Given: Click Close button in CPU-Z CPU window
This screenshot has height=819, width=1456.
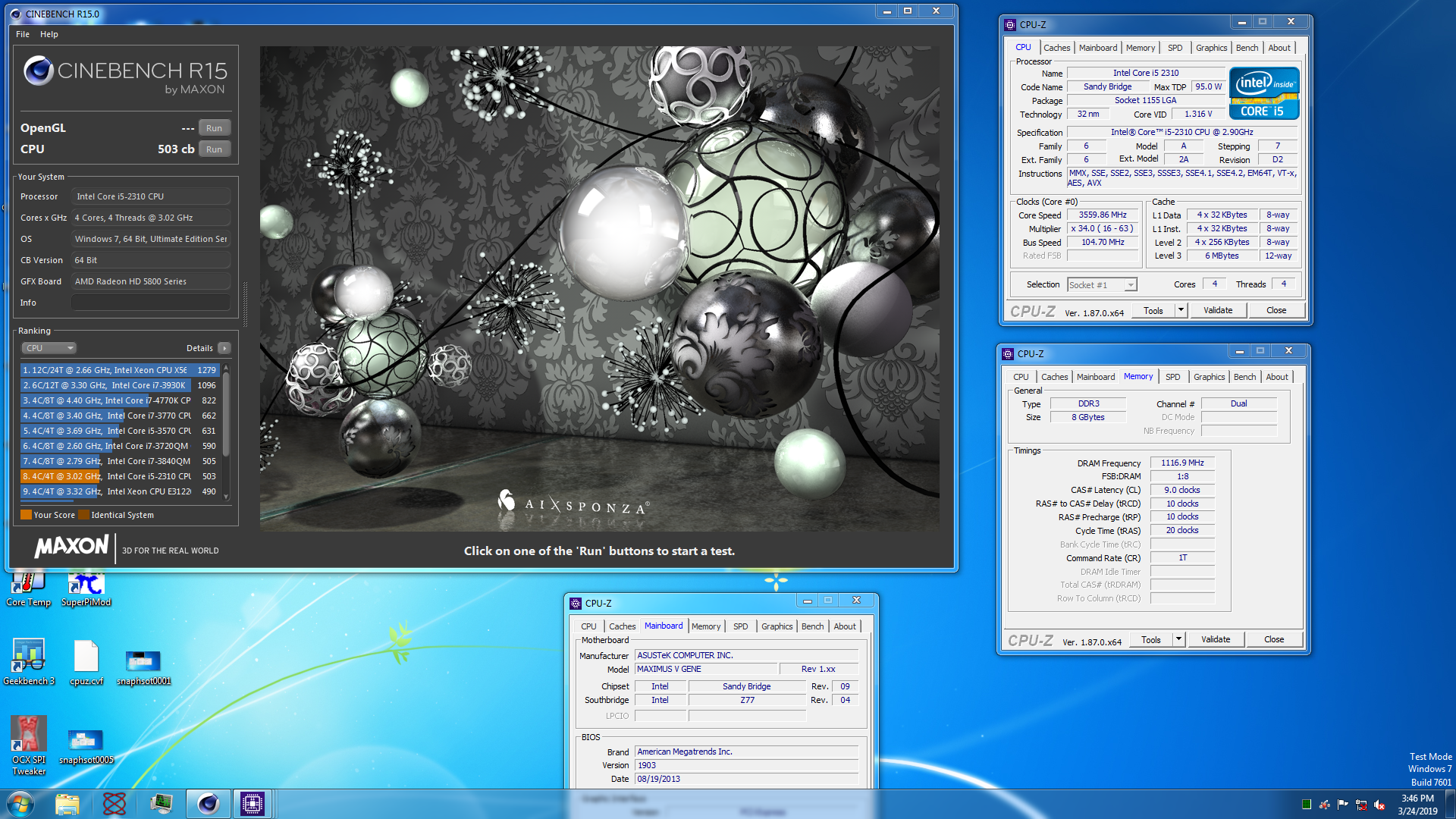Looking at the screenshot, I should coord(1276,310).
